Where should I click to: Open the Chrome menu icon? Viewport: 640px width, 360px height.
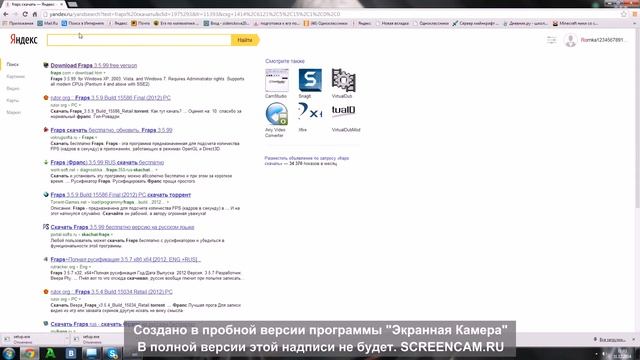(635, 14)
